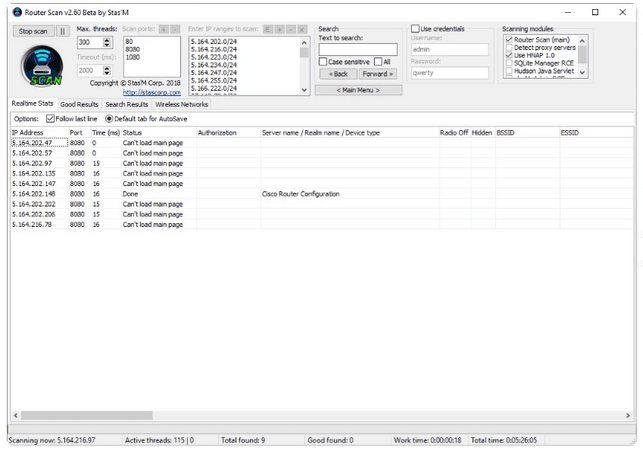Uncheck Follow last line option
This screenshot has width=643, height=450.
point(51,119)
